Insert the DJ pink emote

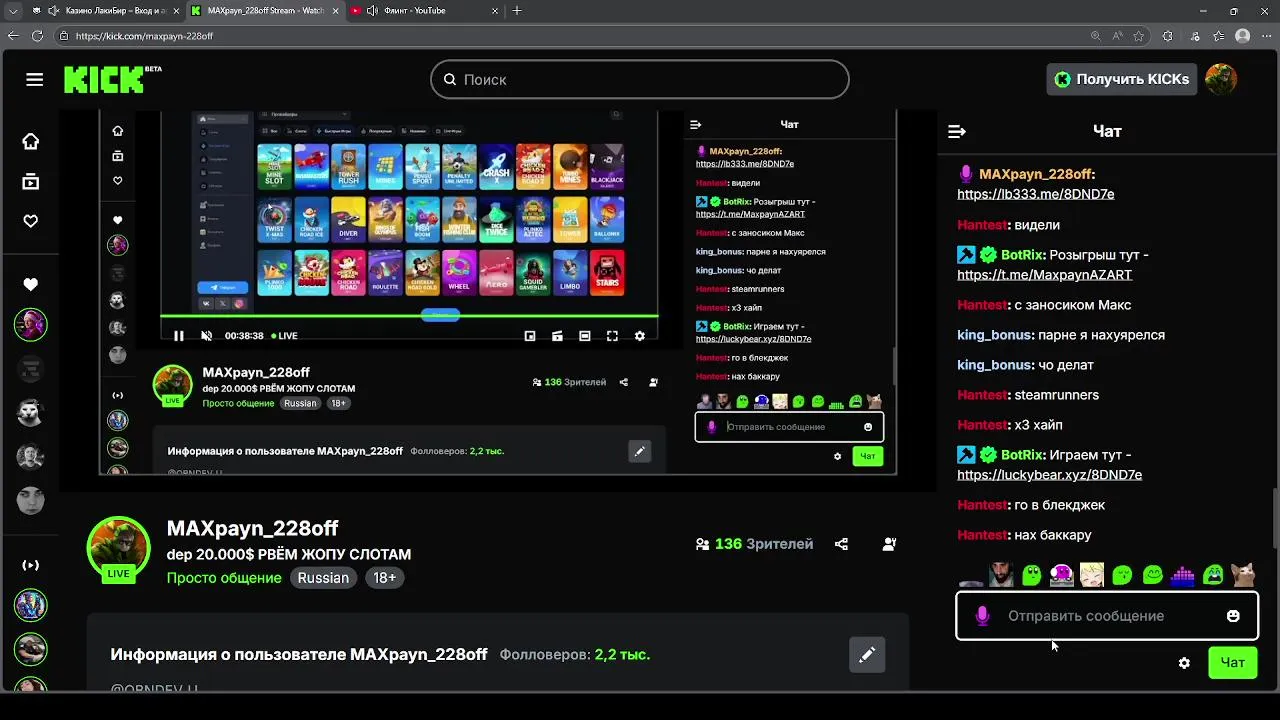click(1062, 575)
